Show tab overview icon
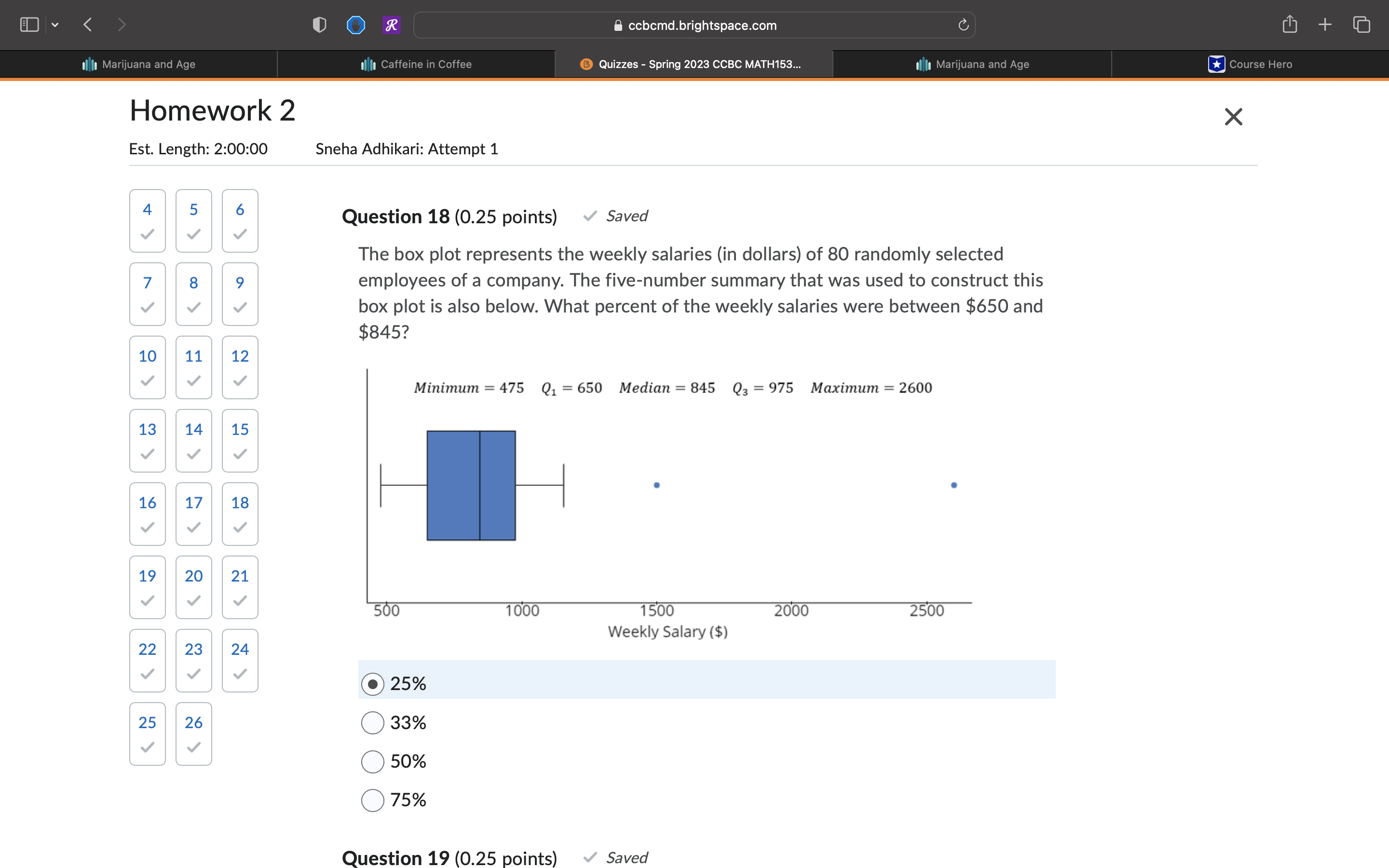 [x=1362, y=25]
